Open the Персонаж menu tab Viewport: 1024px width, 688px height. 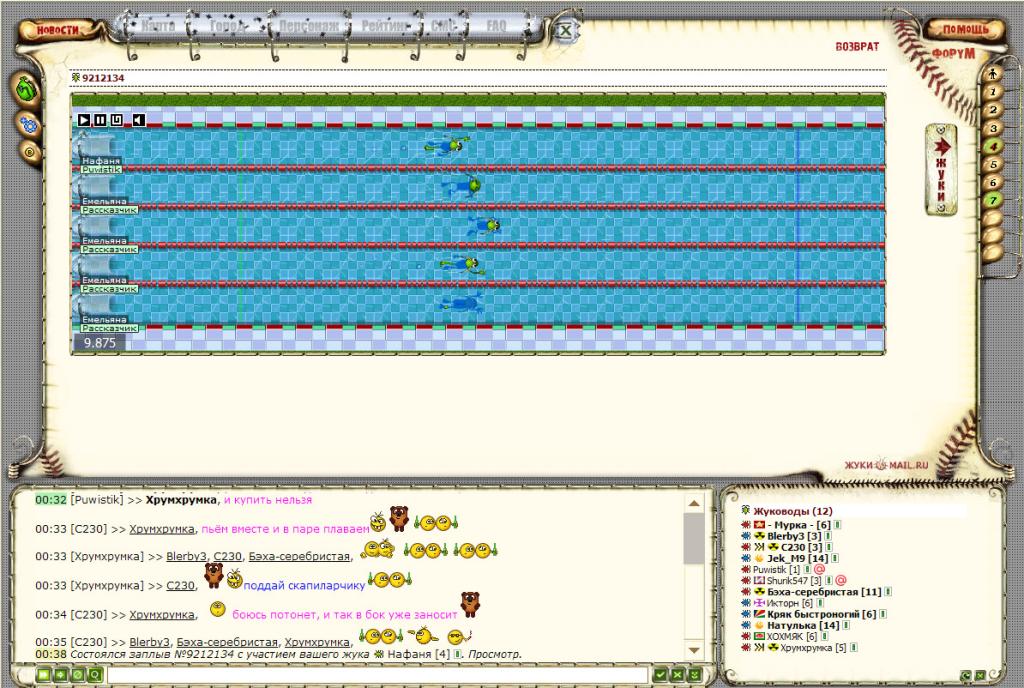point(307,26)
